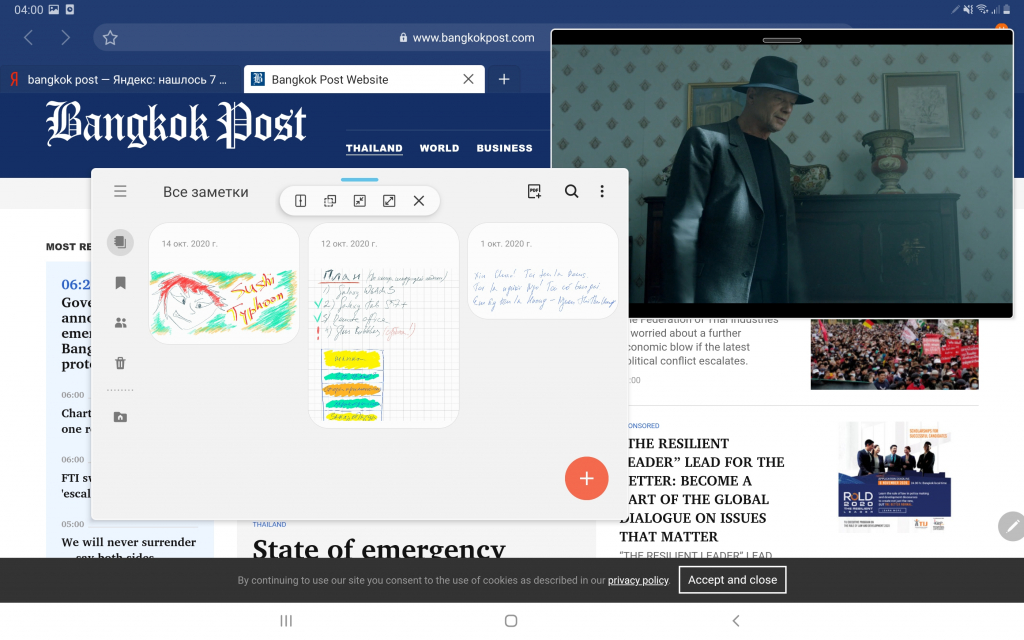Click Accept and close cookies button
Viewport: 1024px width, 640px height.
coord(732,580)
